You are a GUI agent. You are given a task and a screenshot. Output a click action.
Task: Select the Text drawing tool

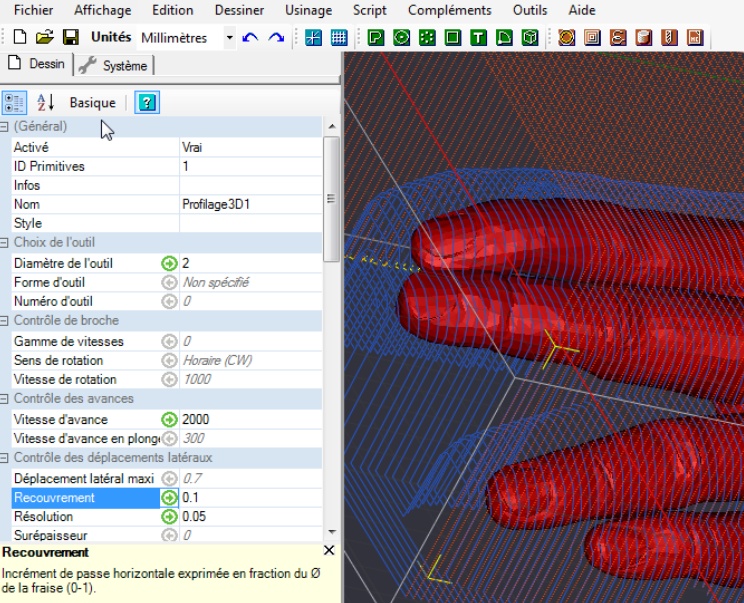pos(478,37)
